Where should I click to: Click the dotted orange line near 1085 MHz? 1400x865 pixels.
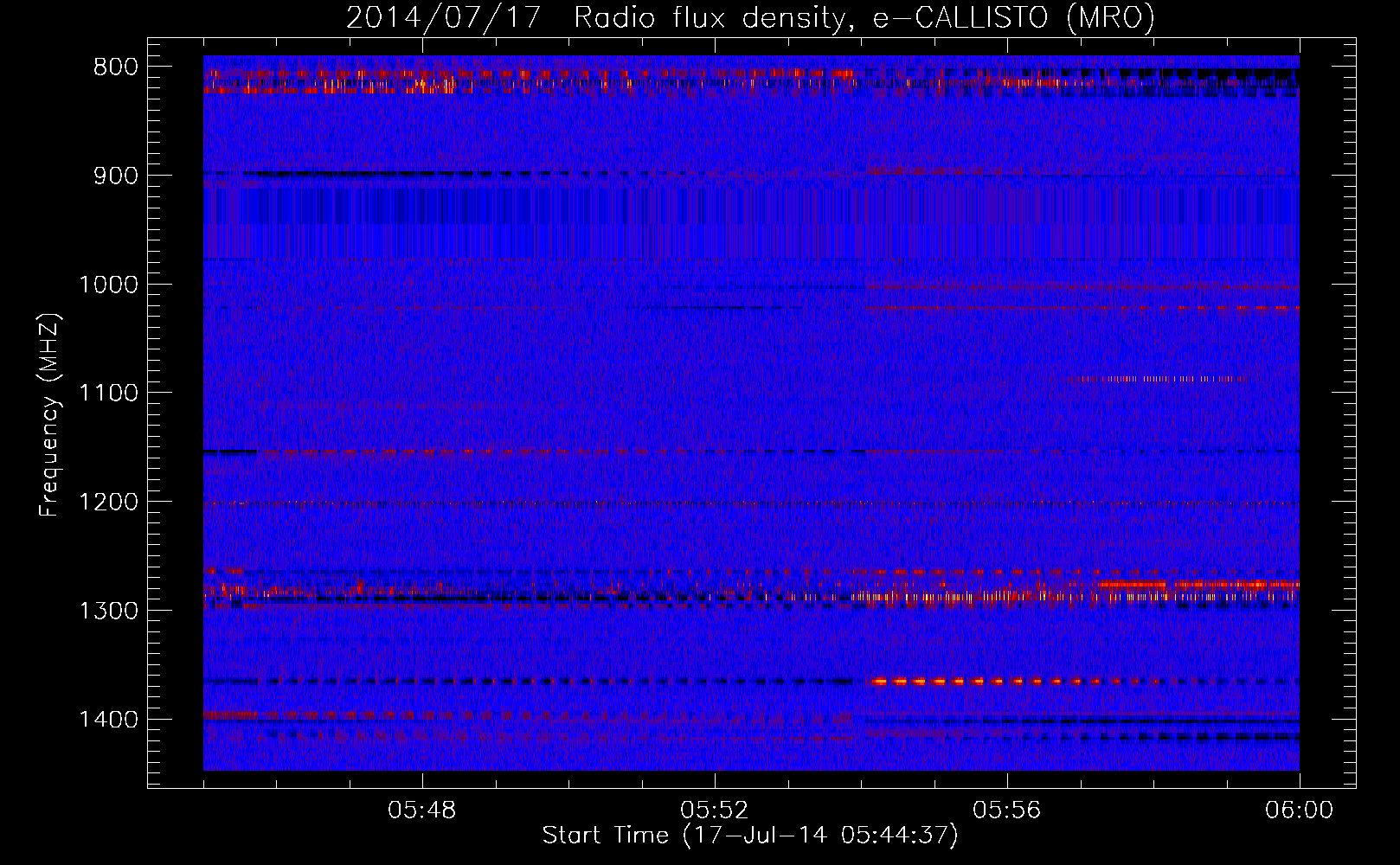click(x=1158, y=379)
